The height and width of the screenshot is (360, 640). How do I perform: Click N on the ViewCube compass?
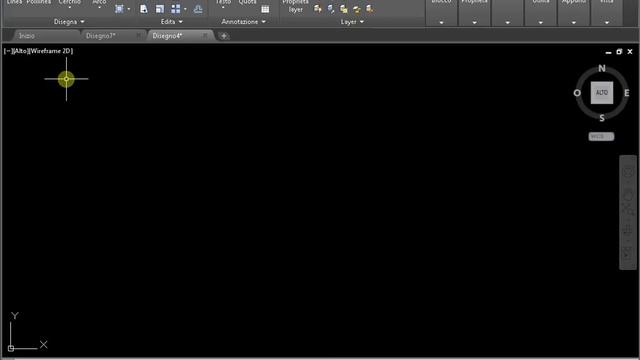(x=602, y=68)
